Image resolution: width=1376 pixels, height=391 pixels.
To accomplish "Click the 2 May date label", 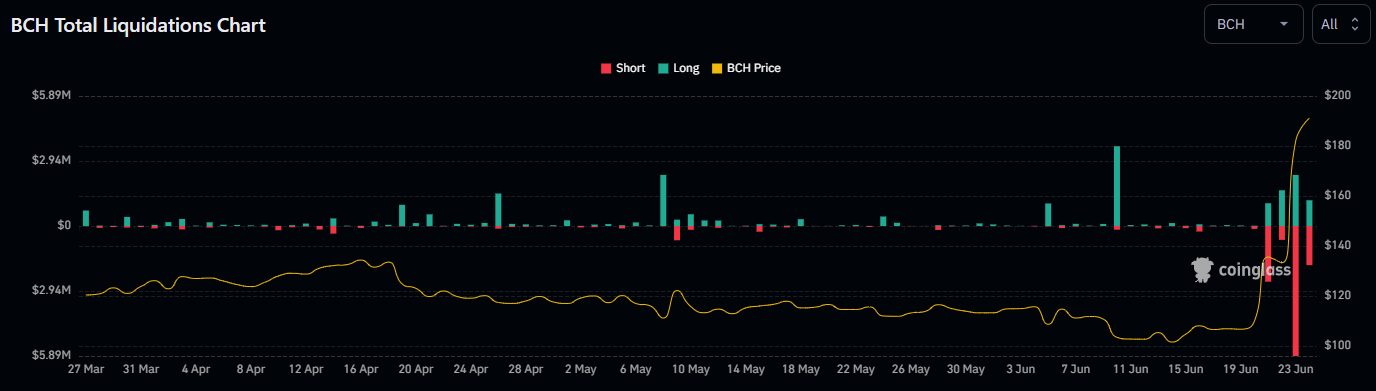I will tap(581, 369).
